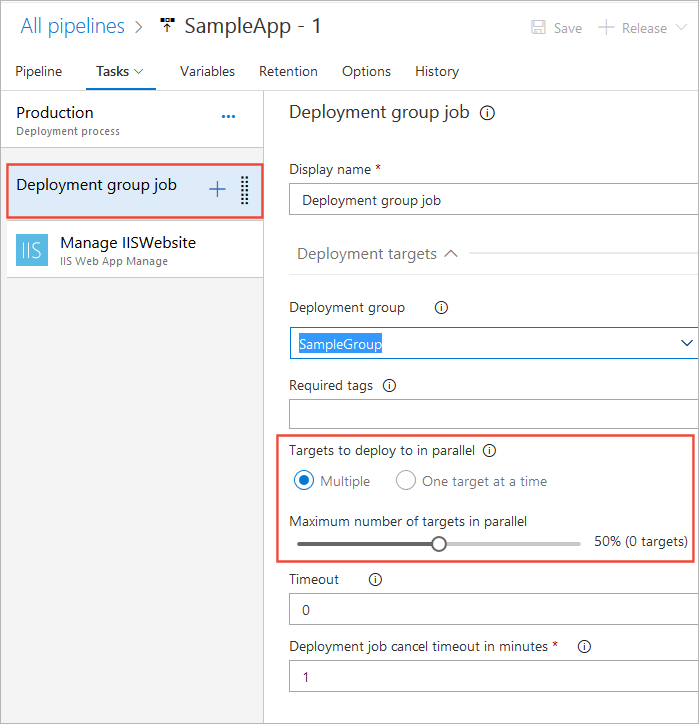The height and width of the screenshot is (724, 699).
Task: Click the plus icon on Deployment group job
Action: pos(217,189)
